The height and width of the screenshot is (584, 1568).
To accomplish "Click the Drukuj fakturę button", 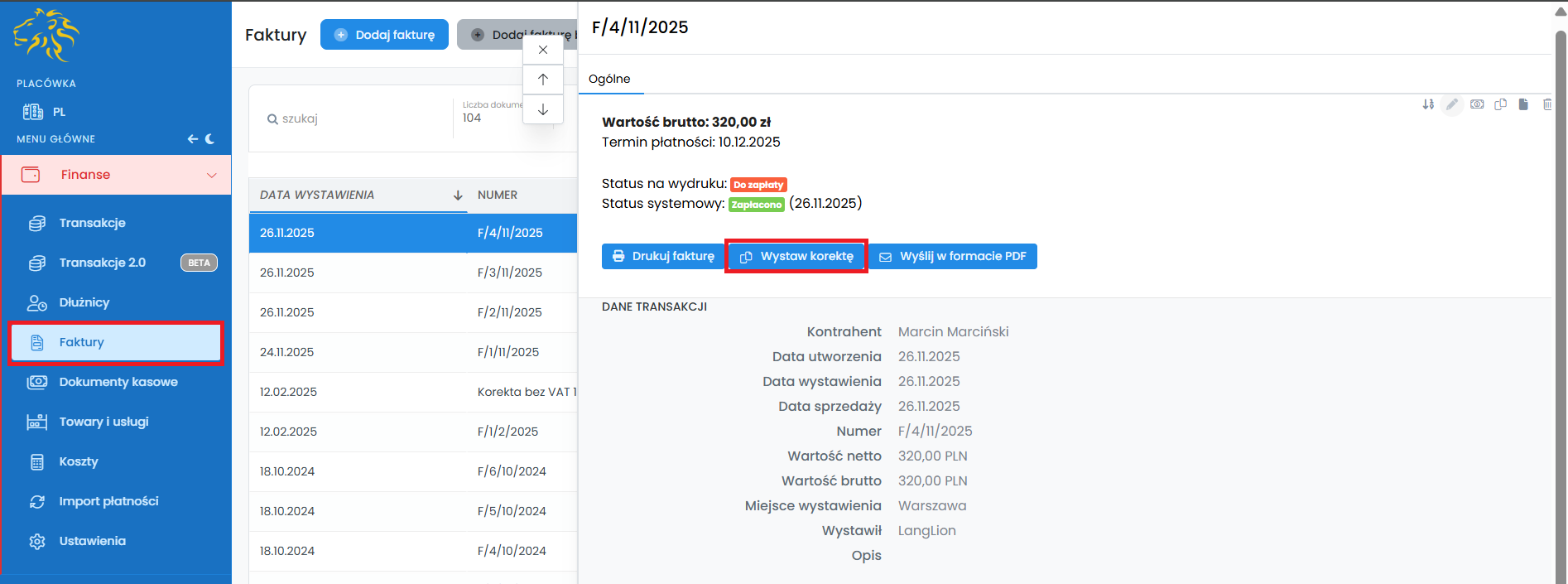I will 663,257.
